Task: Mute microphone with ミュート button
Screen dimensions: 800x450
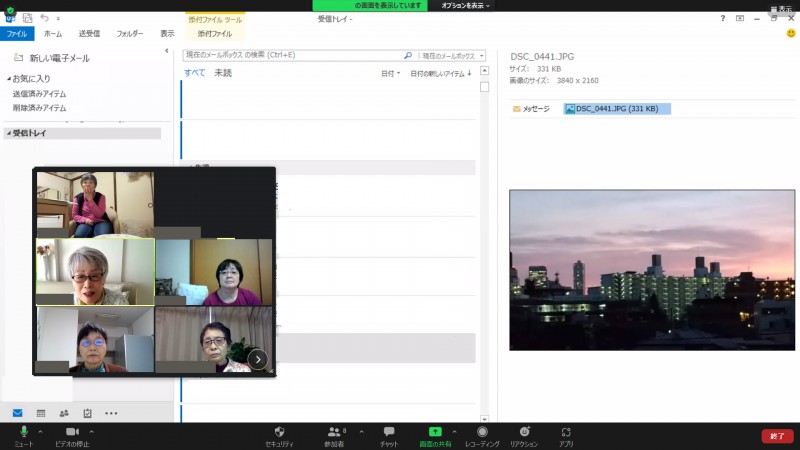Action: (x=23, y=437)
